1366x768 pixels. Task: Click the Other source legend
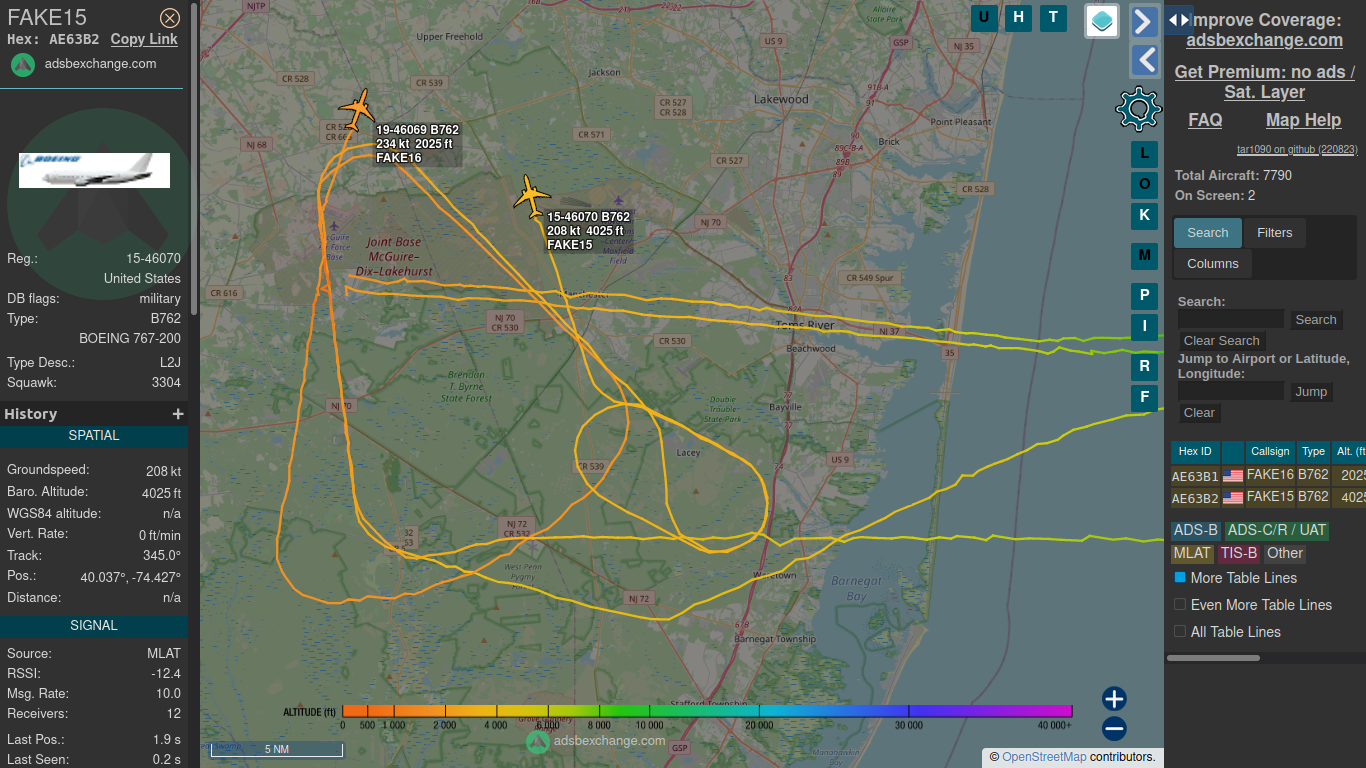coord(1285,553)
